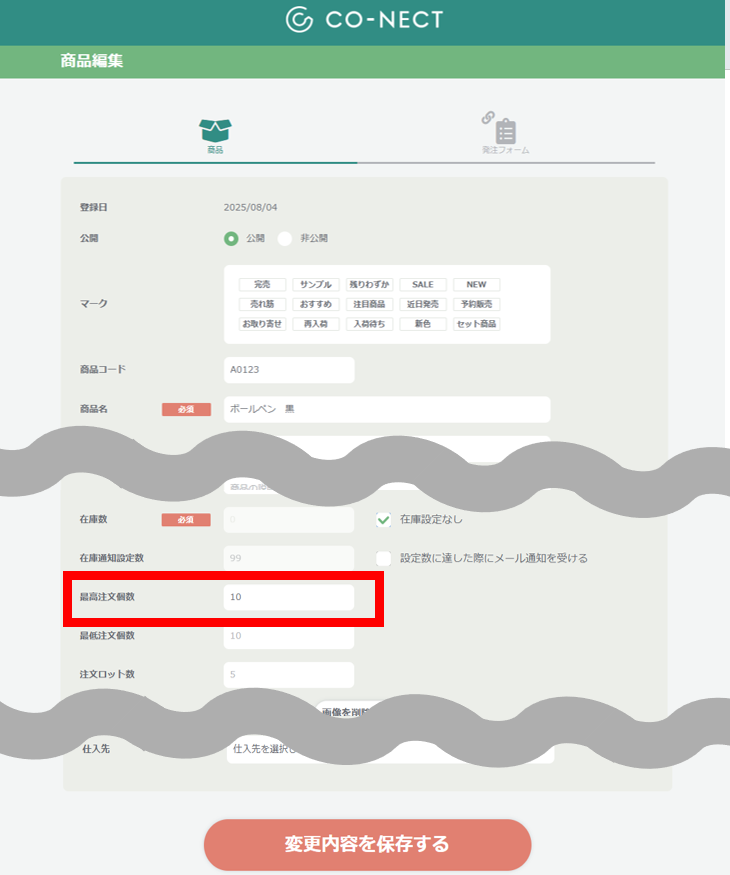Screen dimensions: 730x875
Task: Toggle the セット商品 mark tag
Action: tap(477, 324)
